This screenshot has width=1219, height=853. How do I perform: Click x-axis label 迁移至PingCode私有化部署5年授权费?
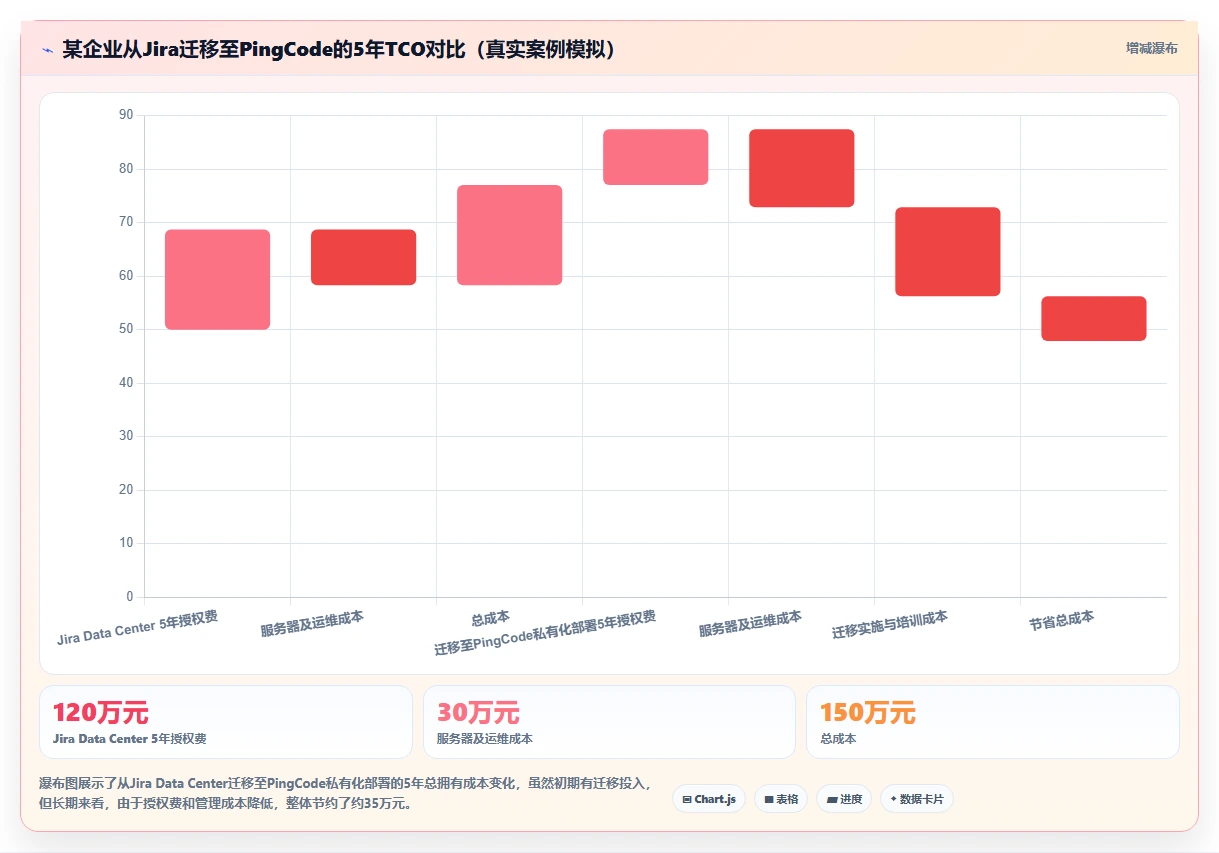point(545,632)
